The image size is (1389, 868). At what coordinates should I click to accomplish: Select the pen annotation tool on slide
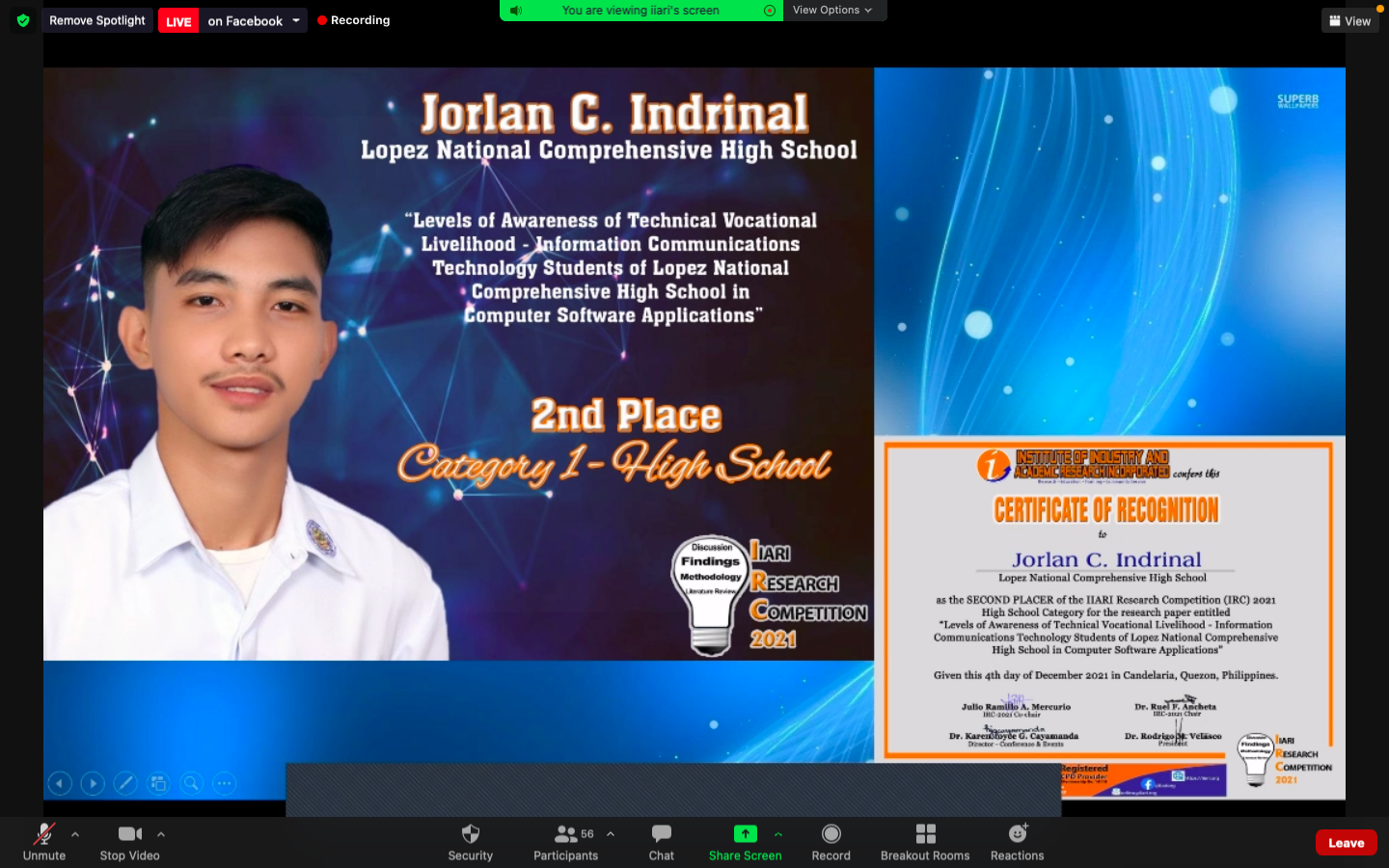(x=125, y=783)
